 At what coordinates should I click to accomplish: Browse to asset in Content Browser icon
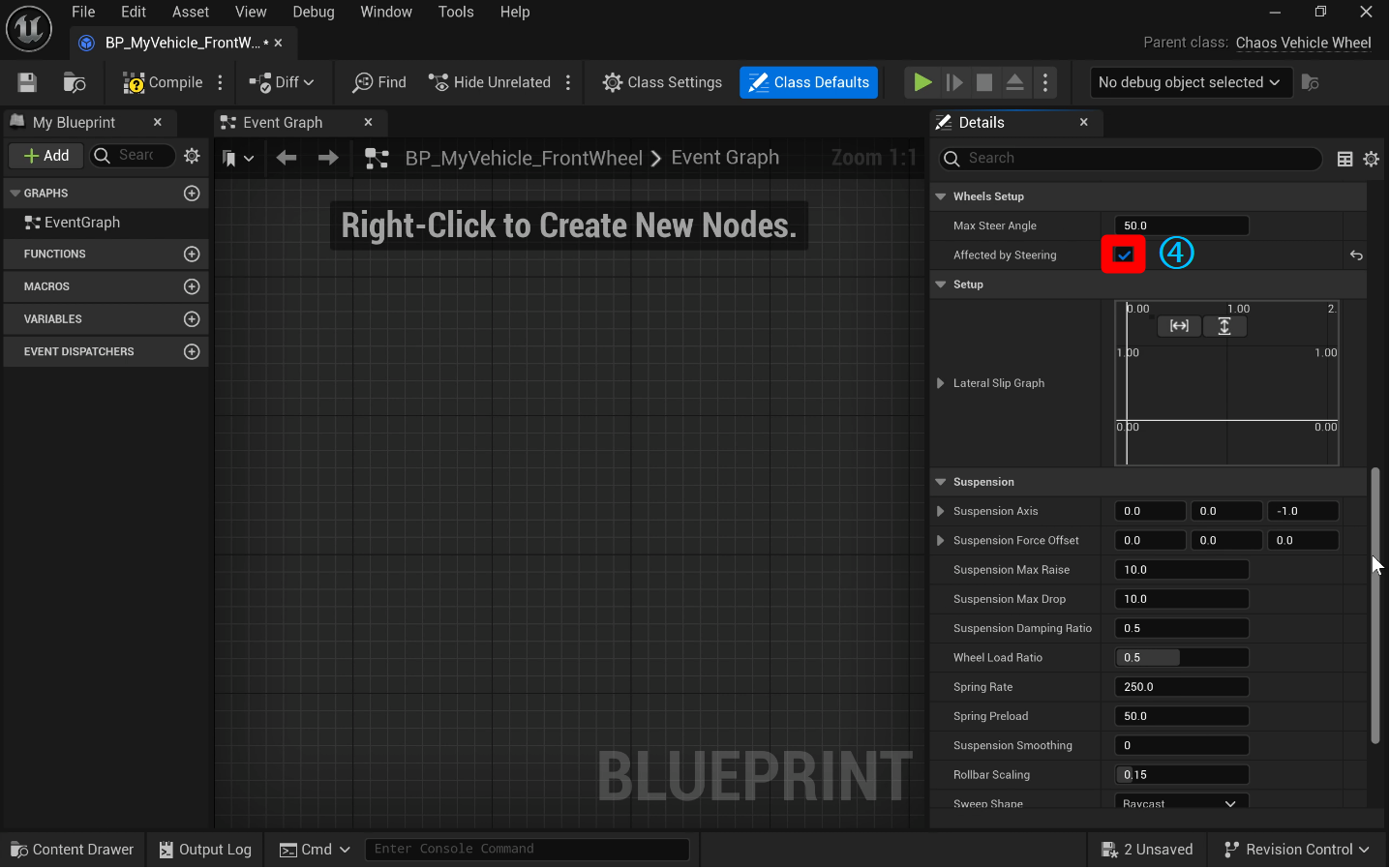coord(75,82)
